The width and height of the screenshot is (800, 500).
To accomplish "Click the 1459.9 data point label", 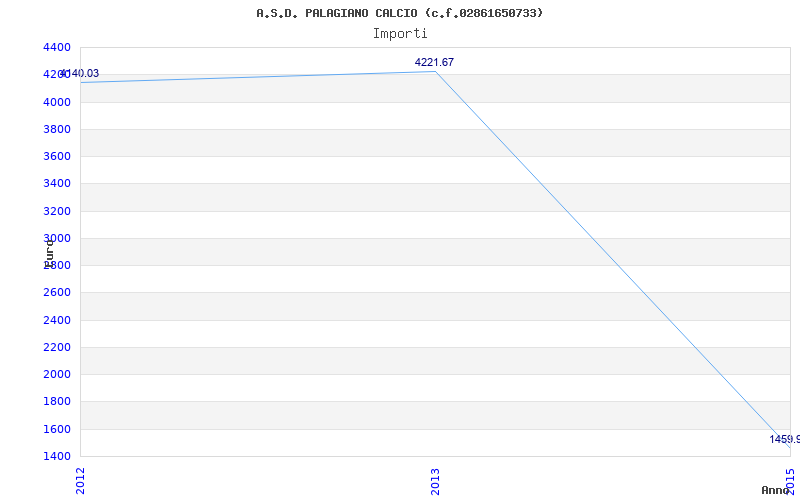I will click(x=785, y=439).
